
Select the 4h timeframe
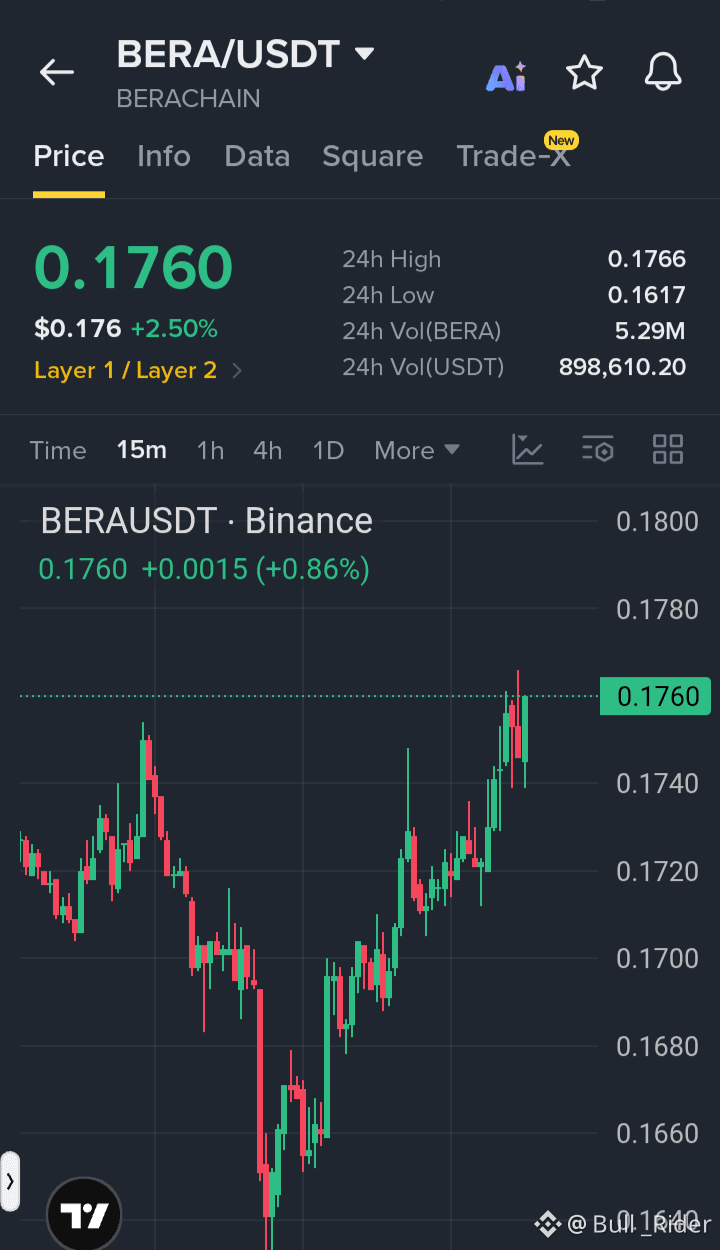267,450
